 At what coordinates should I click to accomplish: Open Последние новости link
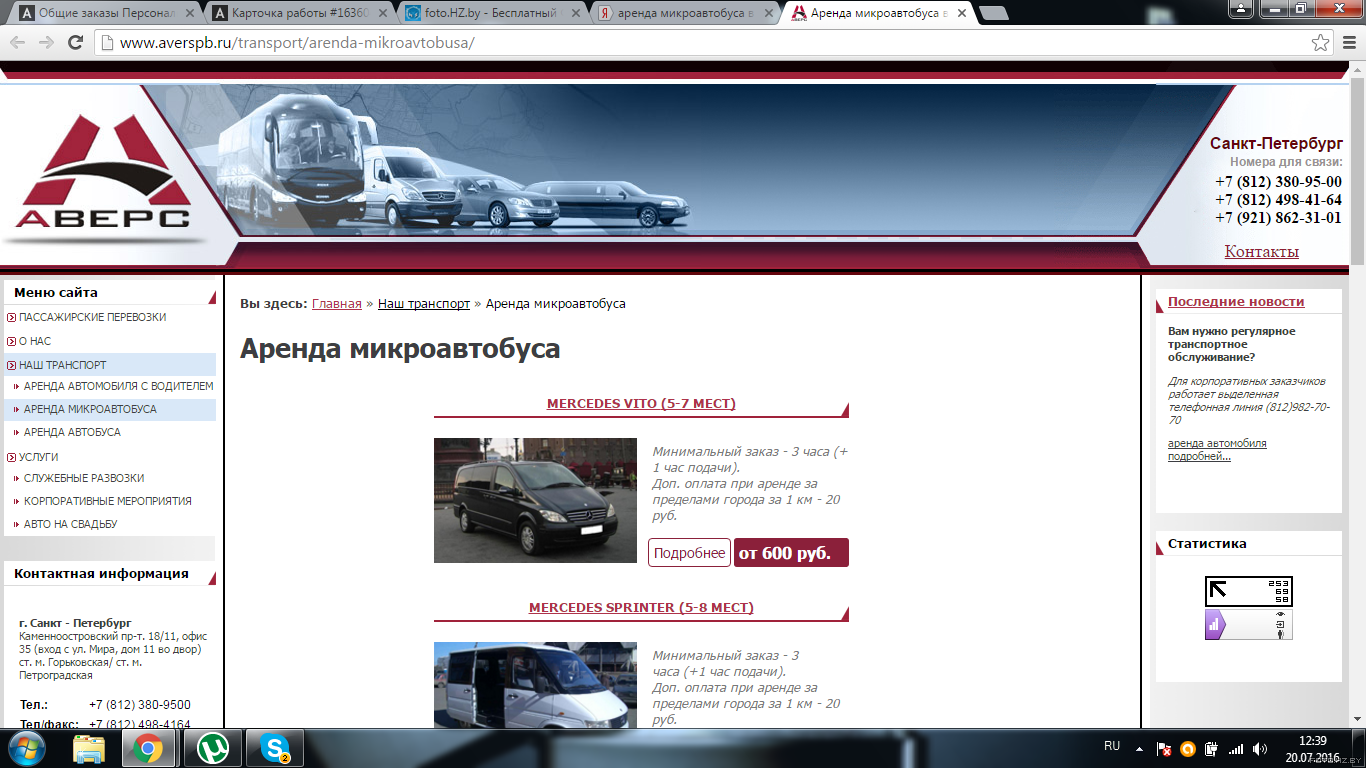(1236, 301)
